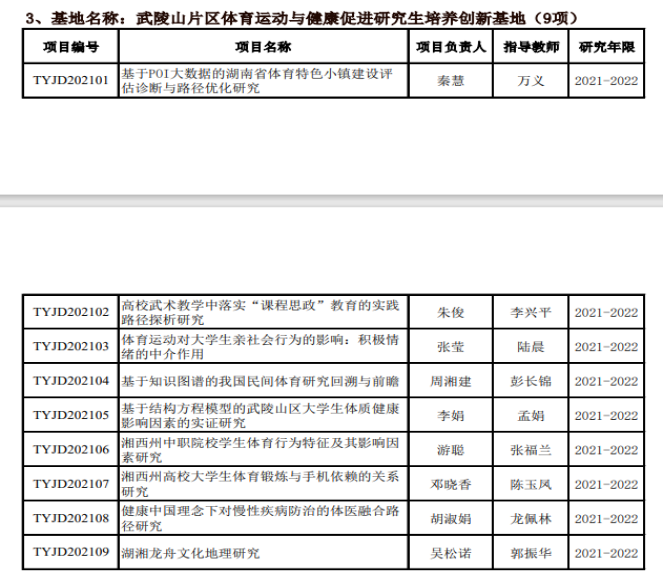Click 2021-2022 in the TYJD202109 row
This screenshot has height=582, width=663.
pos(606,553)
